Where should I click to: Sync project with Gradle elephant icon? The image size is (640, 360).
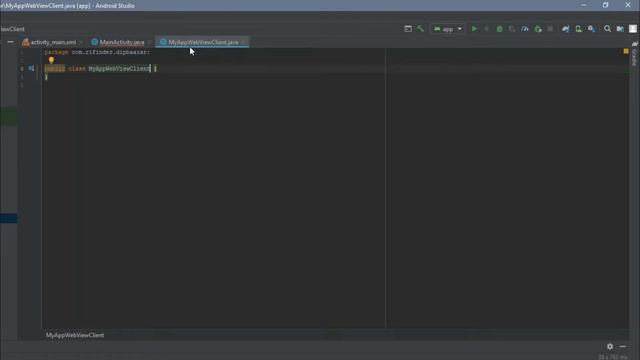coord(565,29)
